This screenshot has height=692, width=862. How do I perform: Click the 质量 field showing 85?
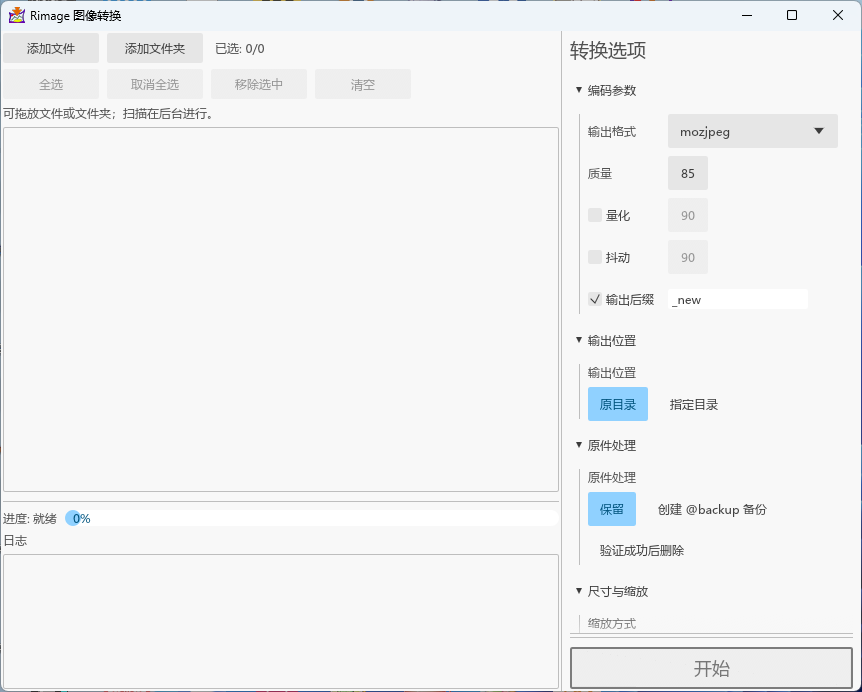tap(688, 173)
